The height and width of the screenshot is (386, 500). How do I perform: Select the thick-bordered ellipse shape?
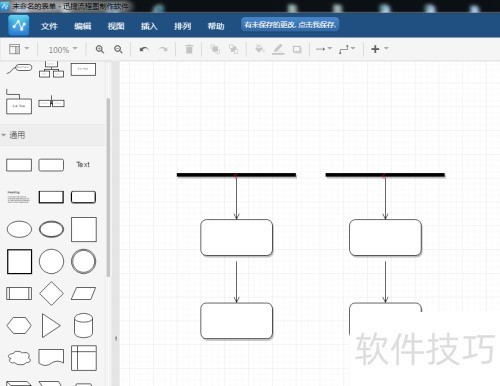51,229
